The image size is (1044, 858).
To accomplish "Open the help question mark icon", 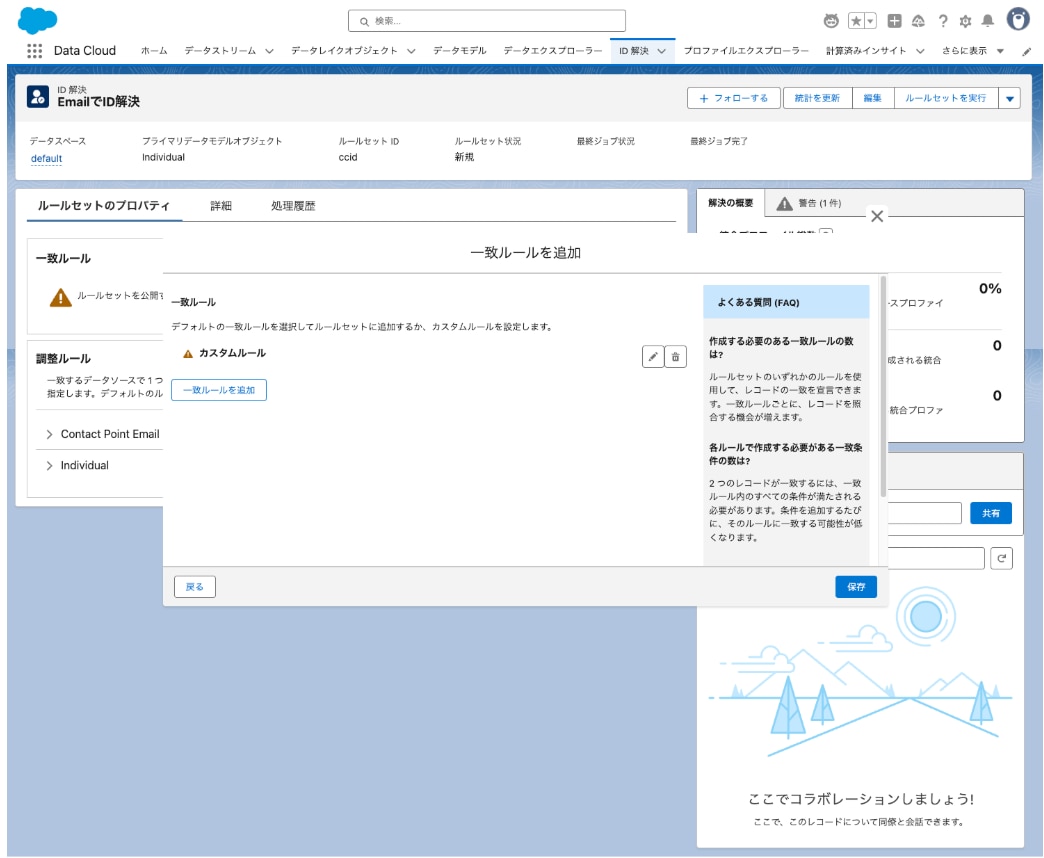I will 942,21.
